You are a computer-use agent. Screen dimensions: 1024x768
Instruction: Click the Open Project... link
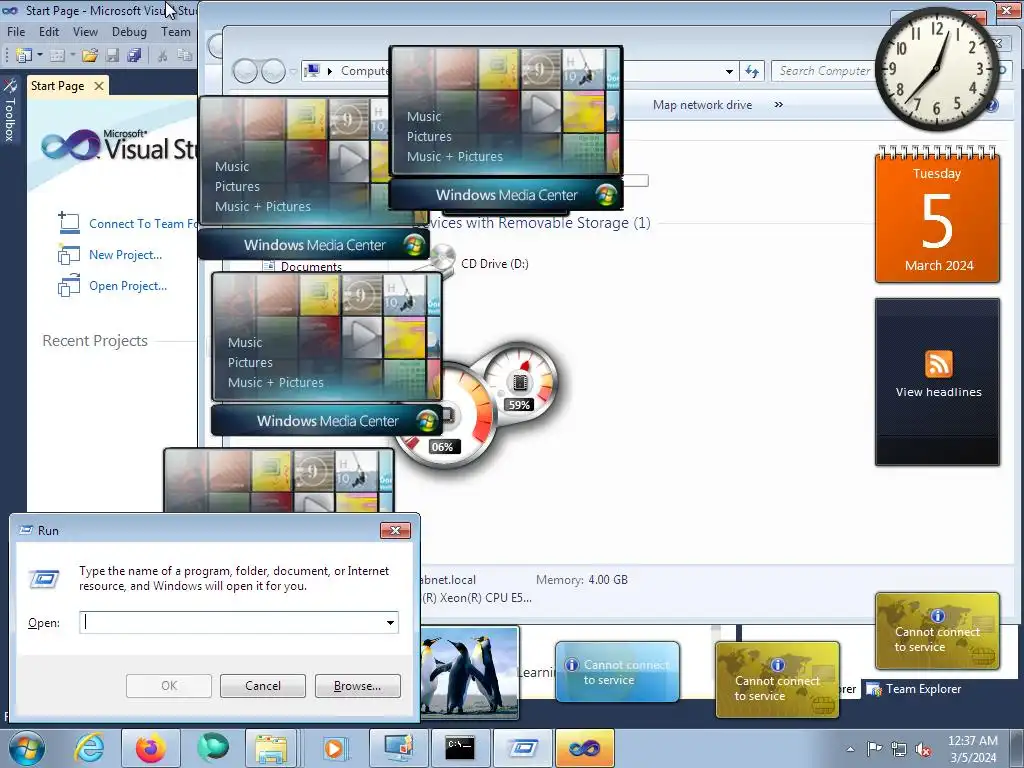(128, 285)
